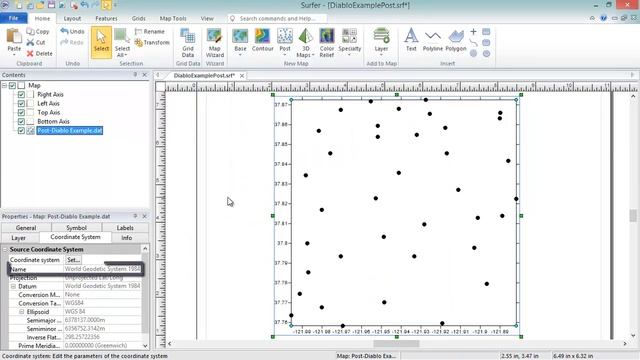Click the Layer add-to-map icon

point(381,36)
